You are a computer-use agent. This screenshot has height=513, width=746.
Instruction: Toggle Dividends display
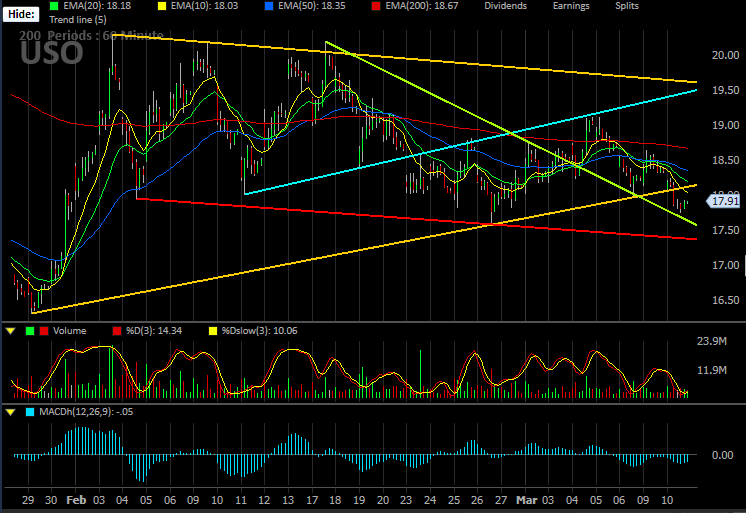coord(505,6)
